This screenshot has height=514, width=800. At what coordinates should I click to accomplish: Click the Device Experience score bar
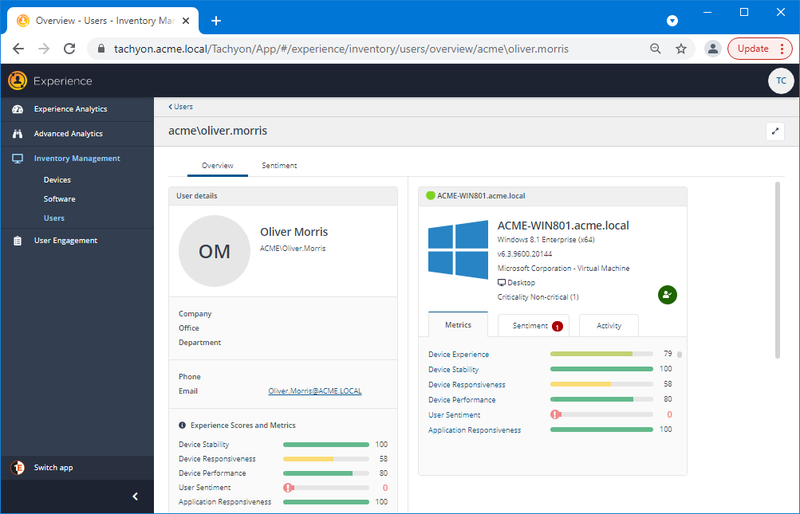[x=602, y=354]
